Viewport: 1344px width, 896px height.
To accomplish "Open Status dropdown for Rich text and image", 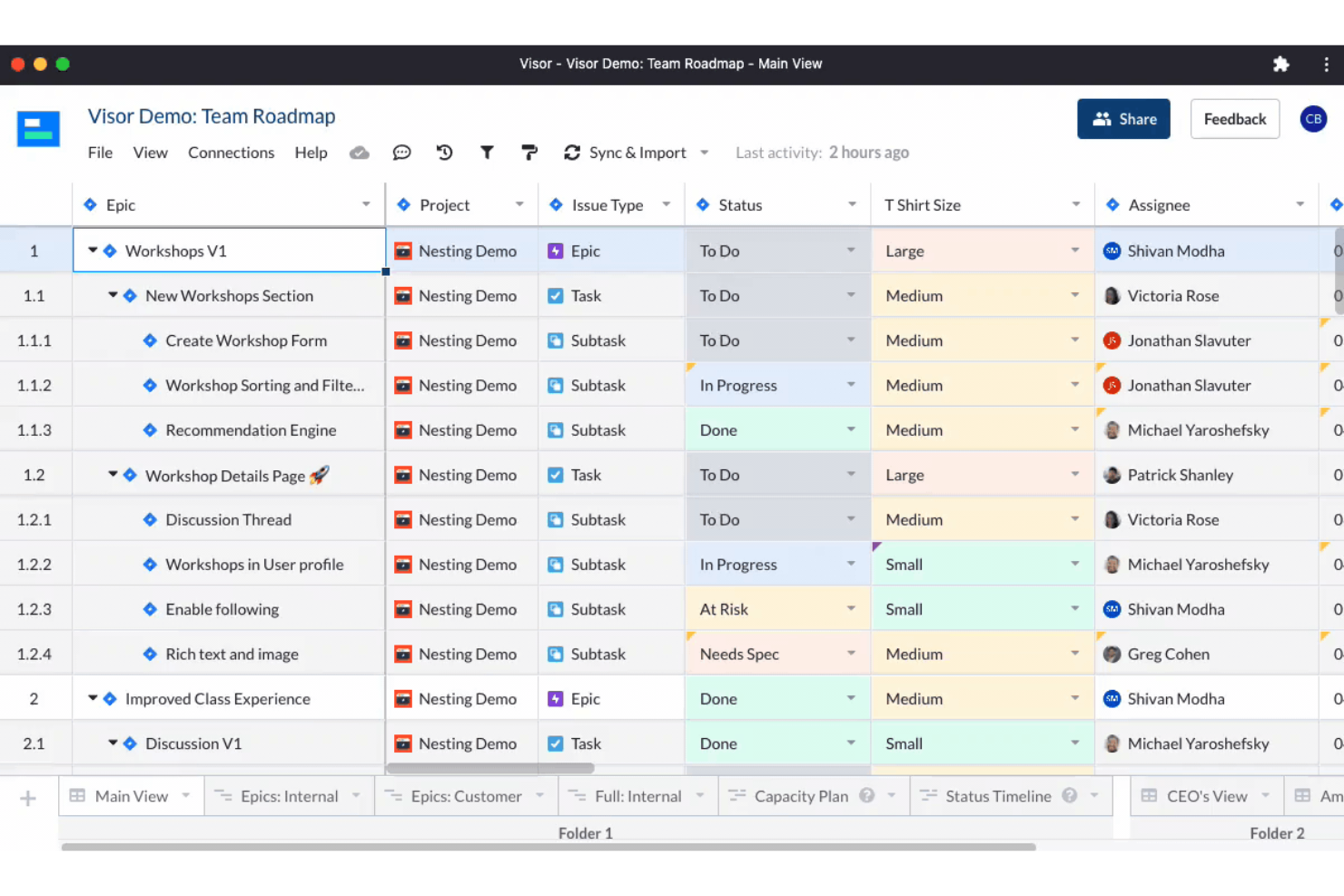I will 851,653.
